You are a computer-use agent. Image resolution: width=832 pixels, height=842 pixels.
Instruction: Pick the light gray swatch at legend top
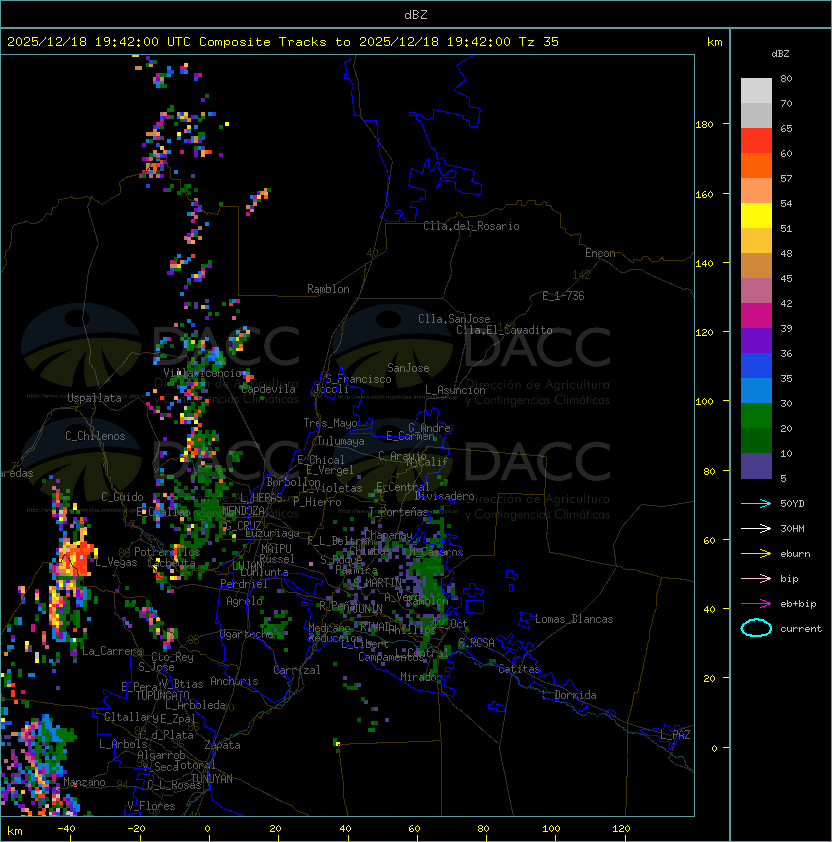[756, 90]
